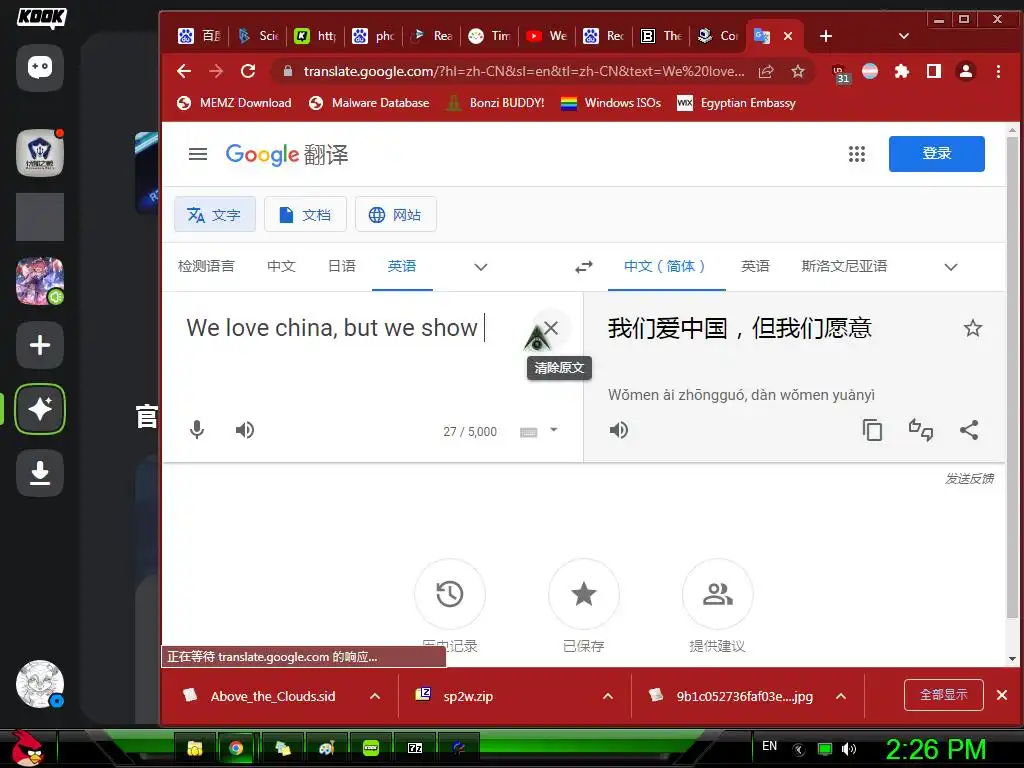This screenshot has height=768, width=1024.
Task: Save translation with star icon
Action: 973,328
